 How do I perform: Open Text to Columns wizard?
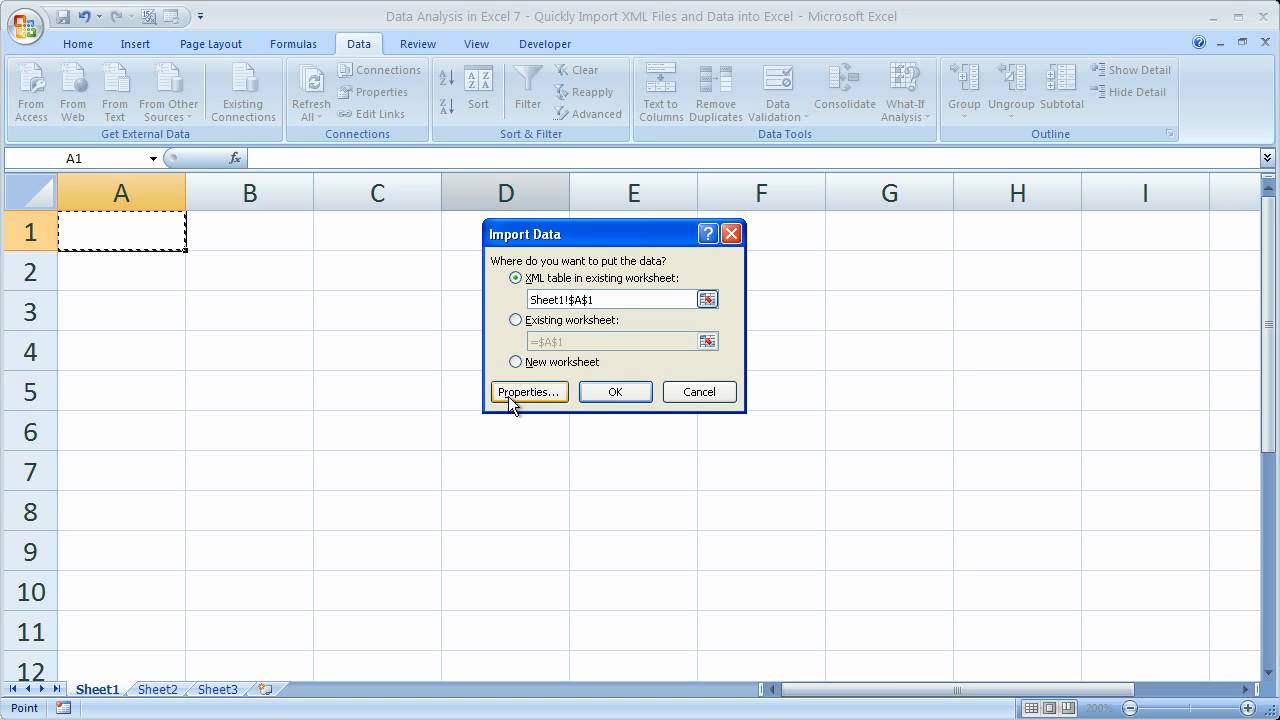click(x=661, y=92)
